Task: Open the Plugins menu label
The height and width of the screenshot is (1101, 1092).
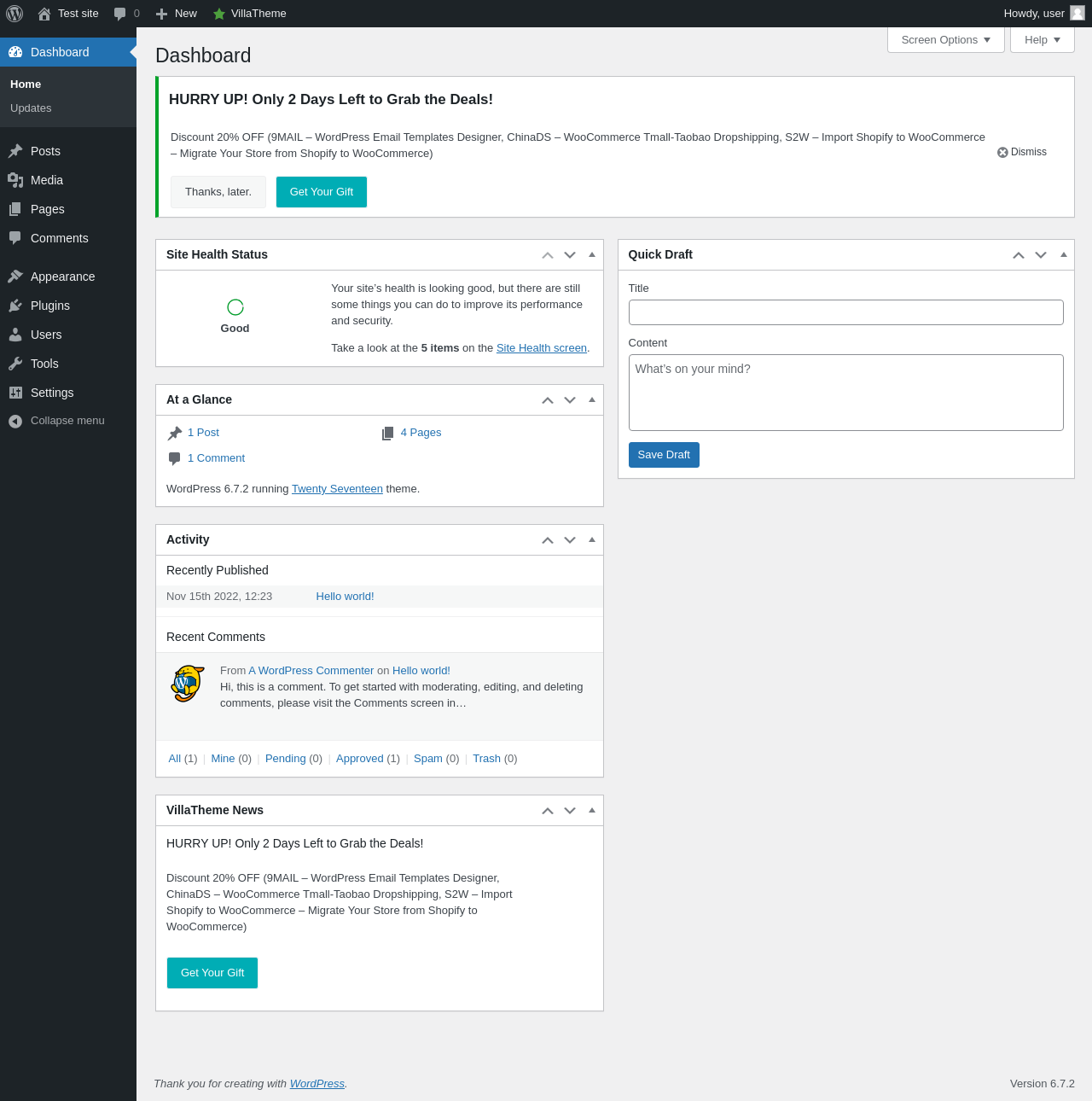Action: [50, 306]
